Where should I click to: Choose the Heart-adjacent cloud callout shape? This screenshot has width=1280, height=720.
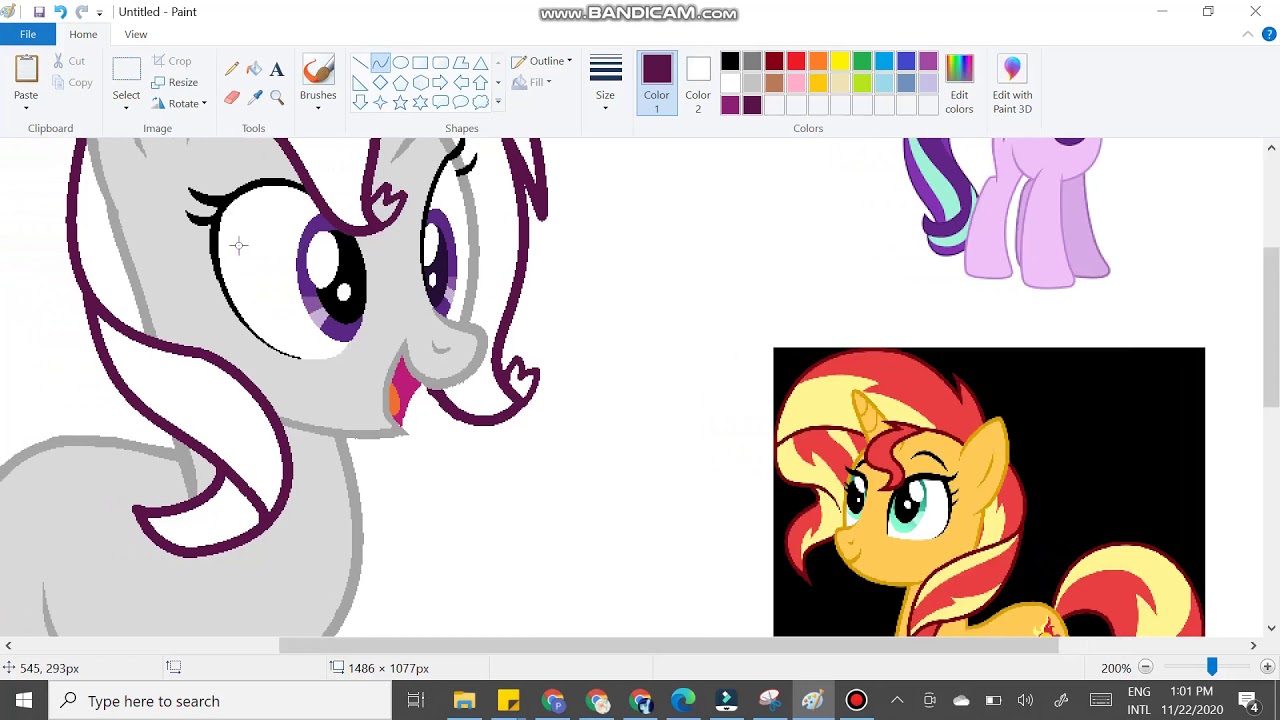coord(480,102)
